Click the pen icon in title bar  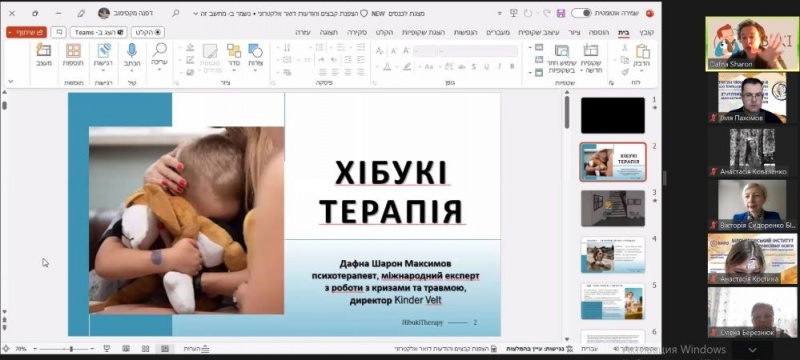(x=81, y=13)
